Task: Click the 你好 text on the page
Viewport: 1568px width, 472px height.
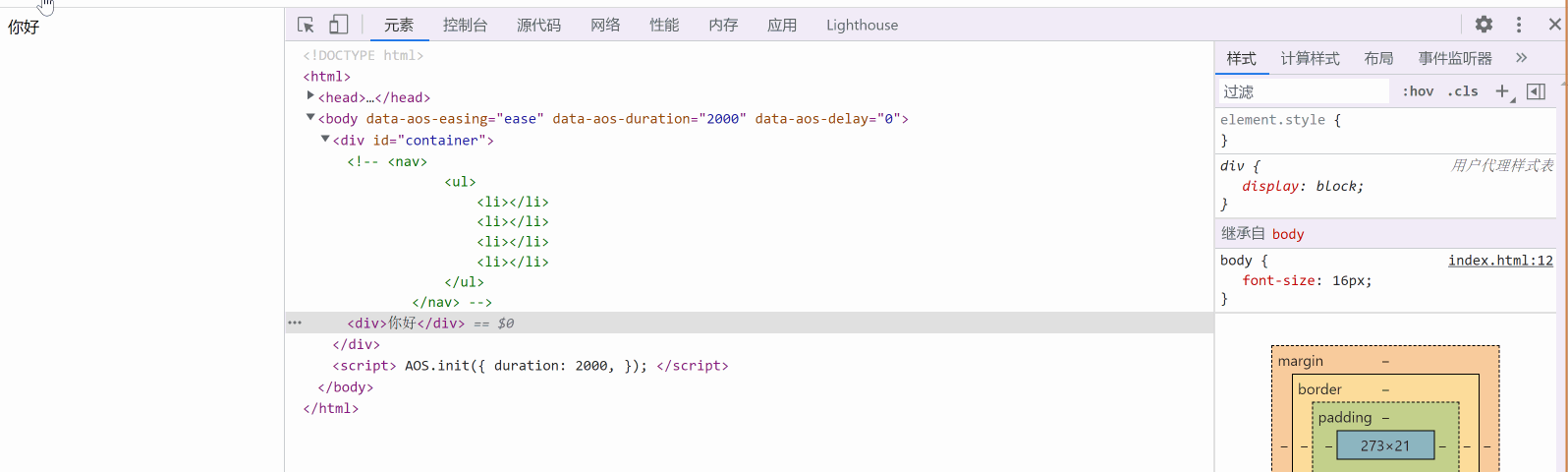Action: pos(24,27)
